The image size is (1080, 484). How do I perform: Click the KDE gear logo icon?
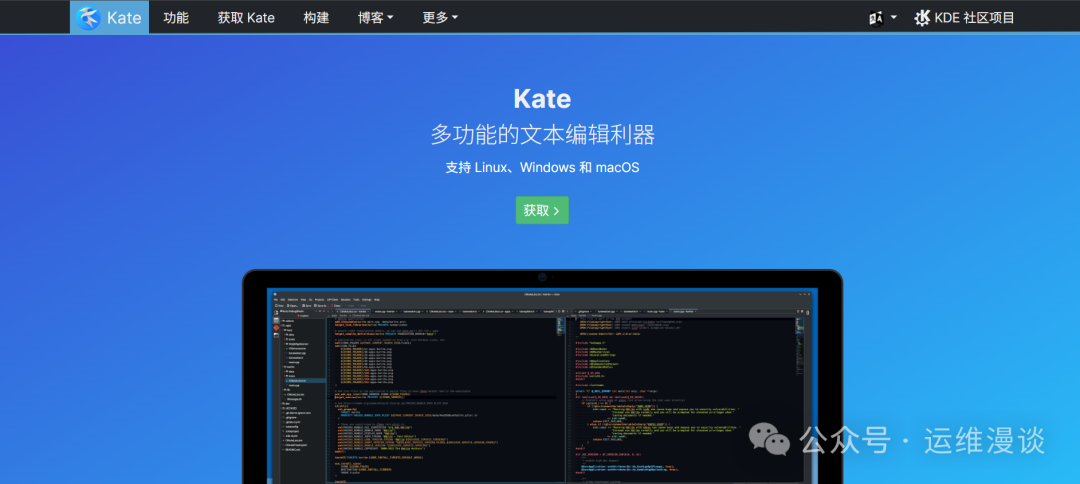[922, 17]
